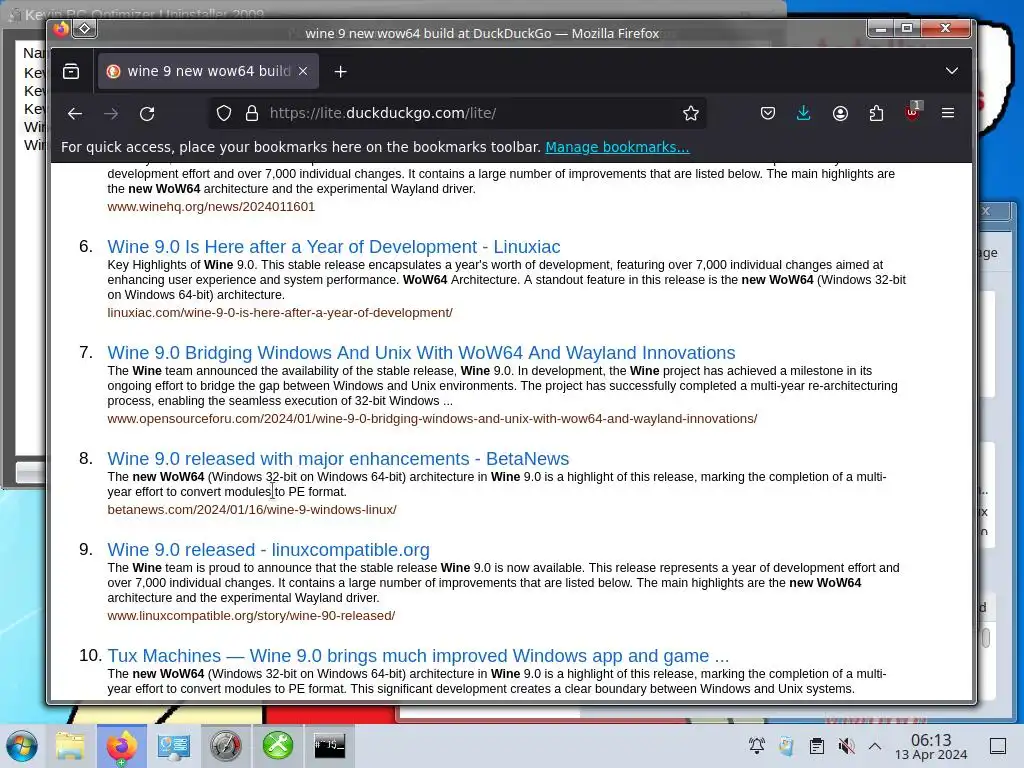
Task: Open the clock showing 06:13
Action: pos(931,746)
